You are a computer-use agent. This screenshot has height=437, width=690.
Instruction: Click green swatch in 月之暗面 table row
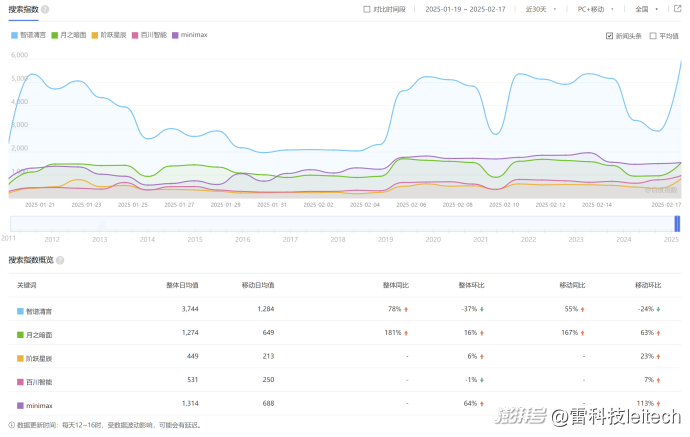(20, 335)
